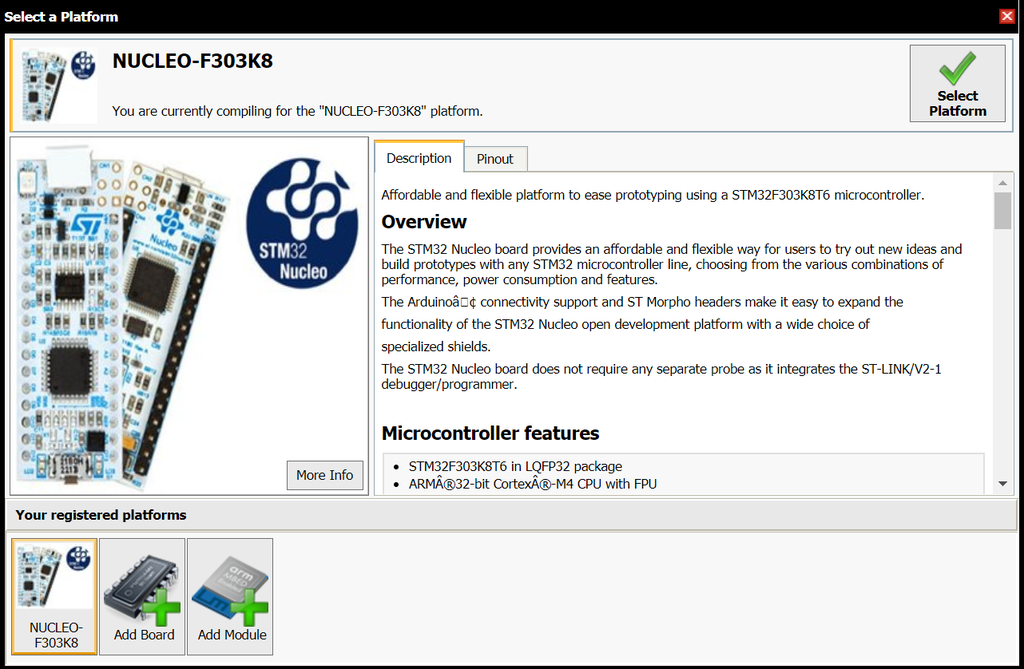
Task: Click the 'Affordable and flexible platform' sentence
Action: click(x=652, y=195)
